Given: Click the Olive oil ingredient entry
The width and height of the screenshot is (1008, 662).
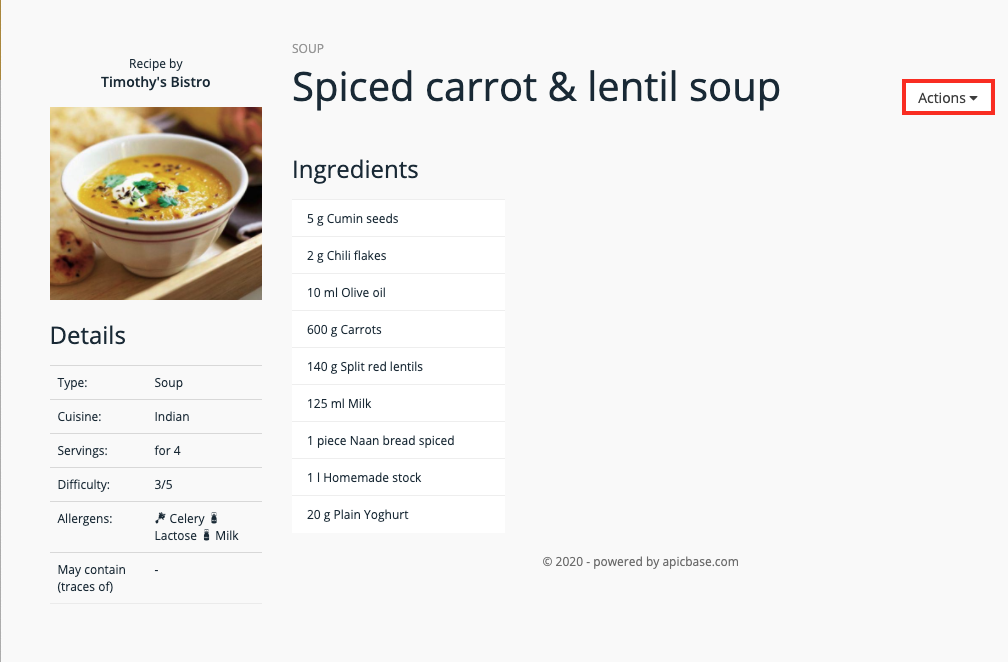Looking at the screenshot, I should 398,292.
